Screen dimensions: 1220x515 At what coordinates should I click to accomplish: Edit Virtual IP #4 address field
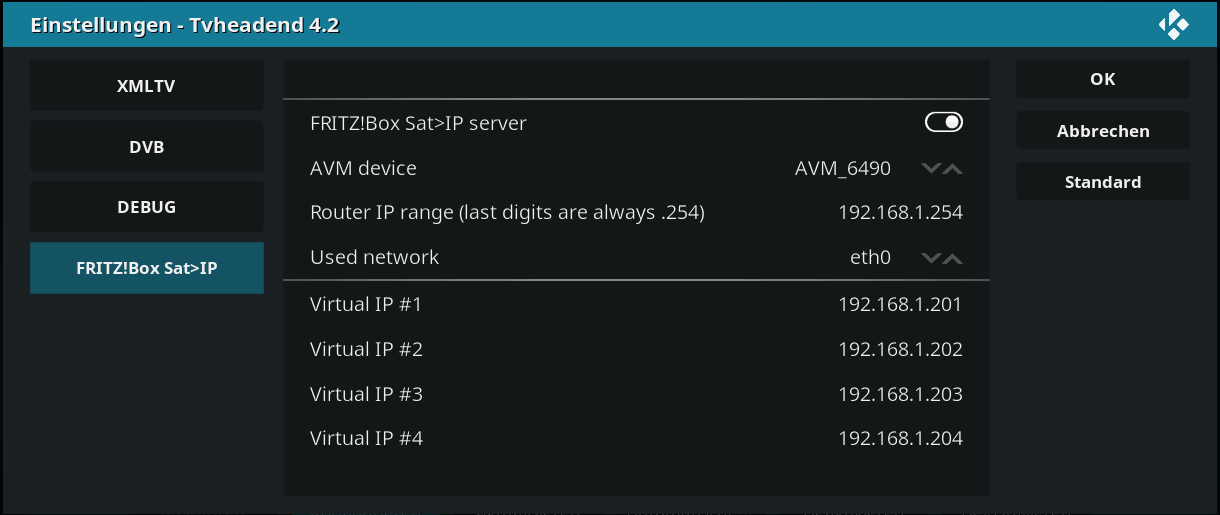(637, 438)
